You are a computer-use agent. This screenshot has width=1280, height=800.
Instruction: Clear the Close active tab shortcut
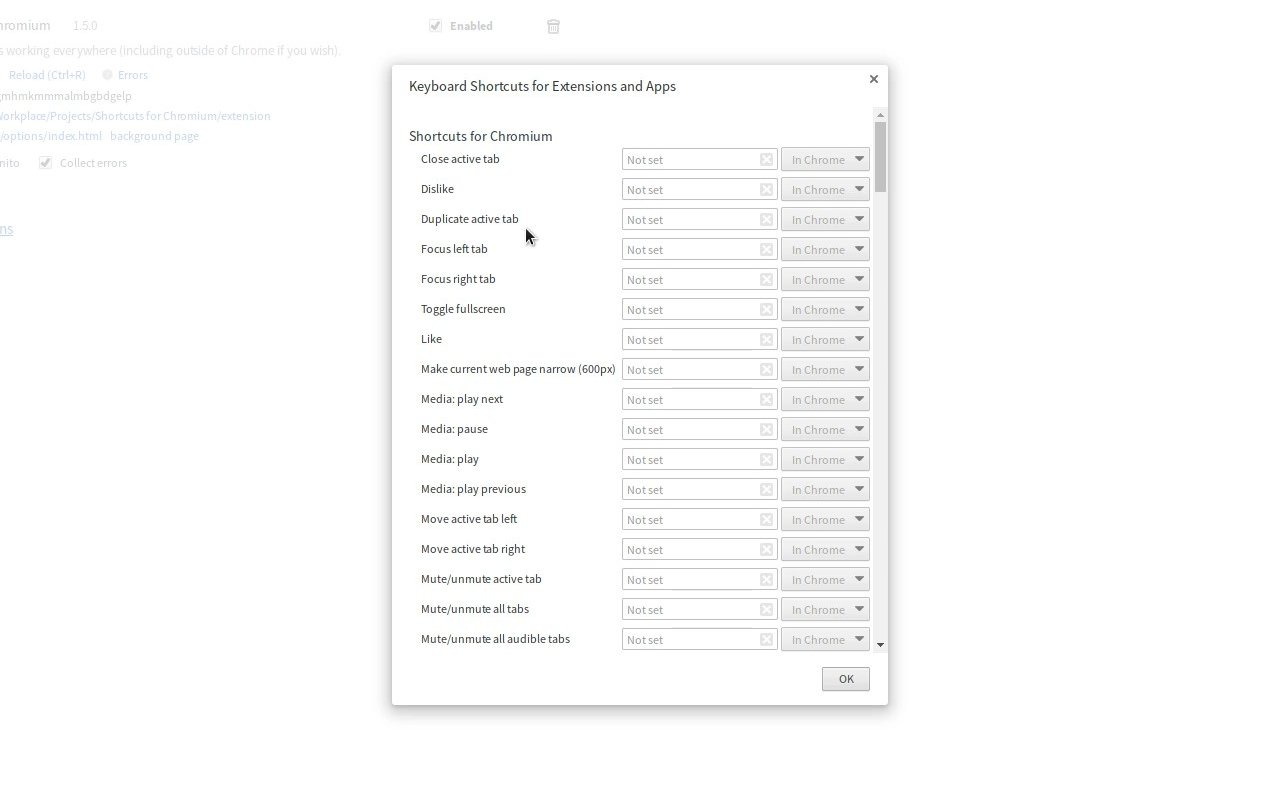tap(766, 160)
